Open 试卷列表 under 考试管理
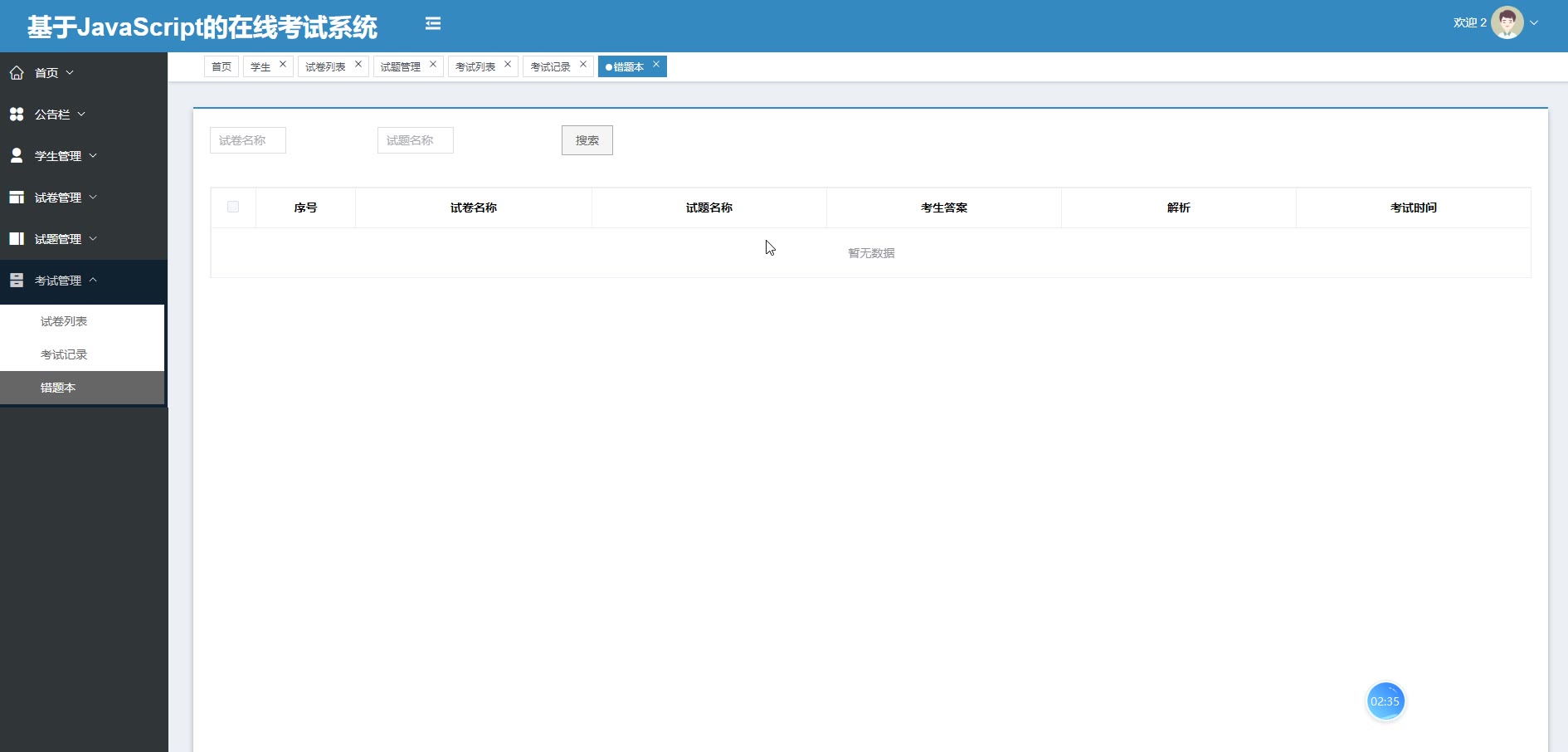The height and width of the screenshot is (752, 1568). tap(82, 321)
